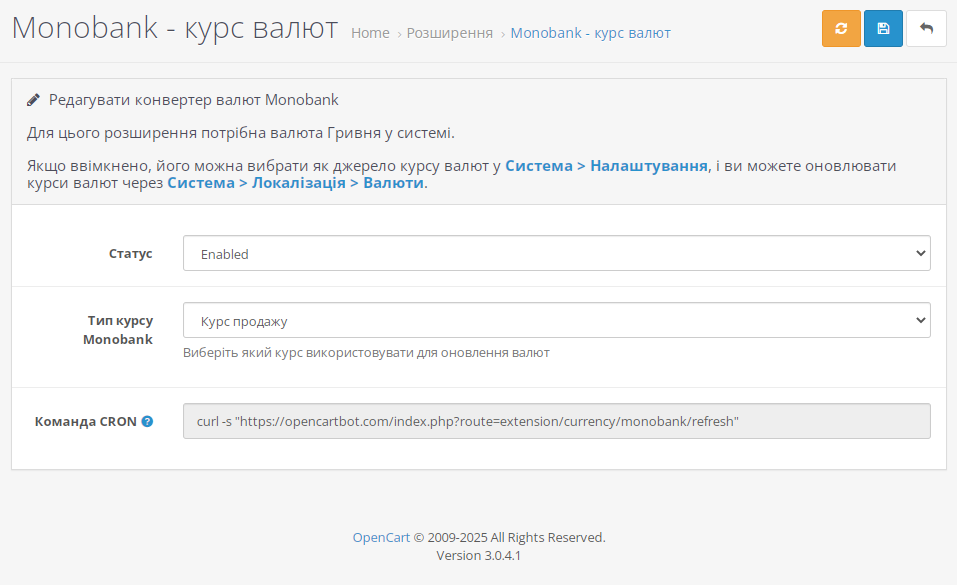Open the Статус dropdown
957x585 pixels.
[x=557, y=253]
